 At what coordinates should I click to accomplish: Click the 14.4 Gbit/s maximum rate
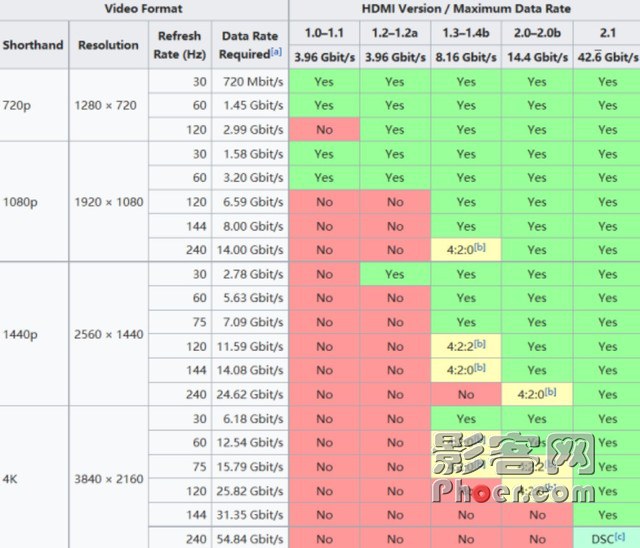pyautogui.click(x=538, y=57)
